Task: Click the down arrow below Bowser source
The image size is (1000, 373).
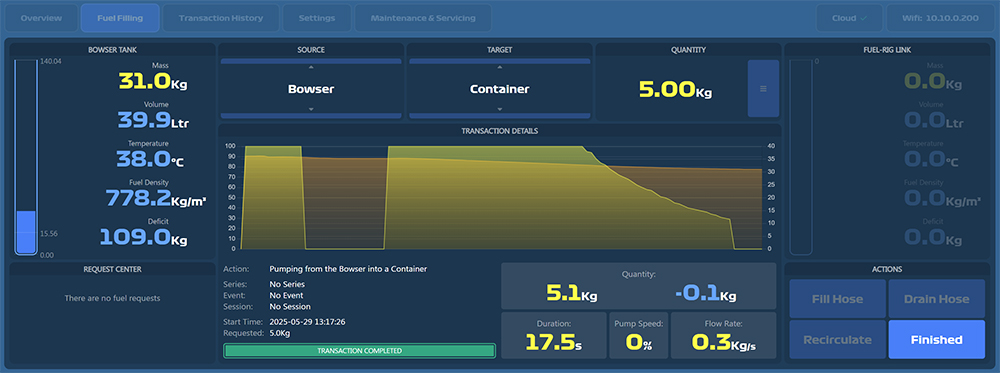Action: coord(311,109)
